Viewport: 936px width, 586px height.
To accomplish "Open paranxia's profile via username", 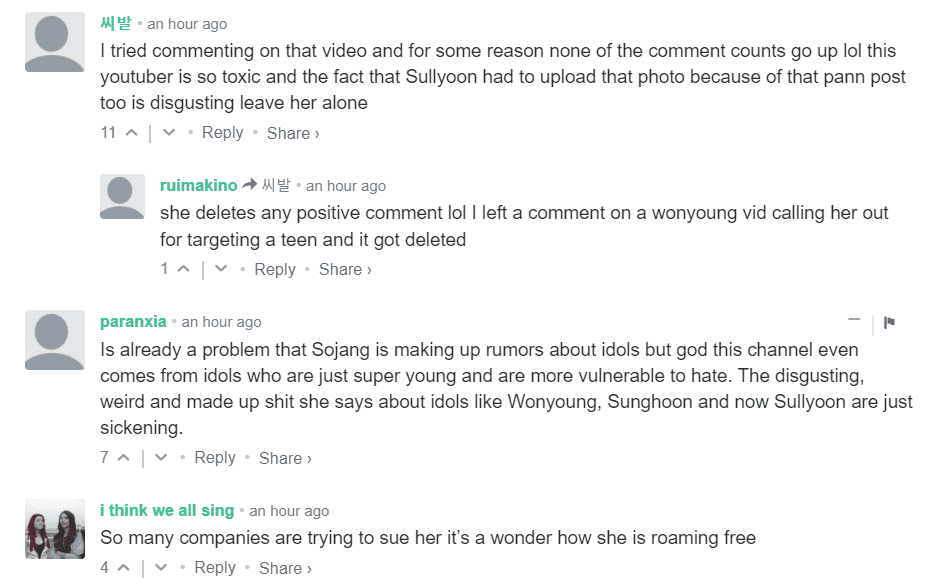I will pyautogui.click(x=133, y=321).
